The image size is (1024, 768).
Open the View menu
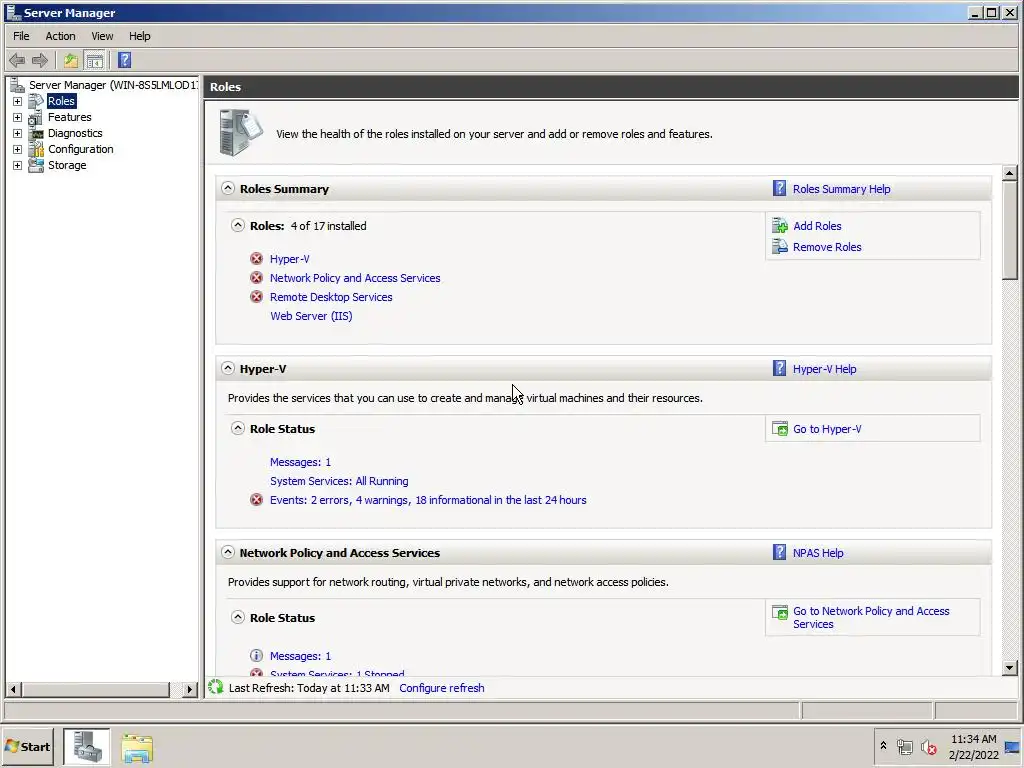pyautogui.click(x=102, y=36)
